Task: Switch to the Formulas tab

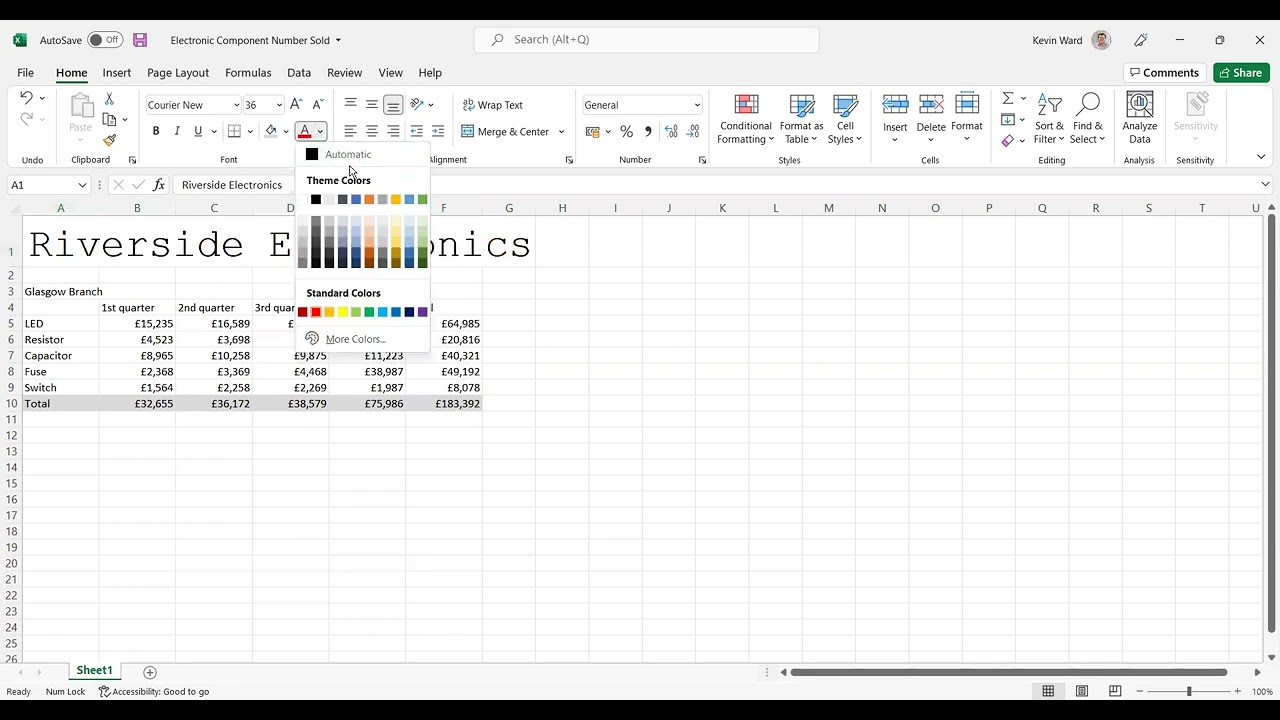Action: [x=248, y=73]
